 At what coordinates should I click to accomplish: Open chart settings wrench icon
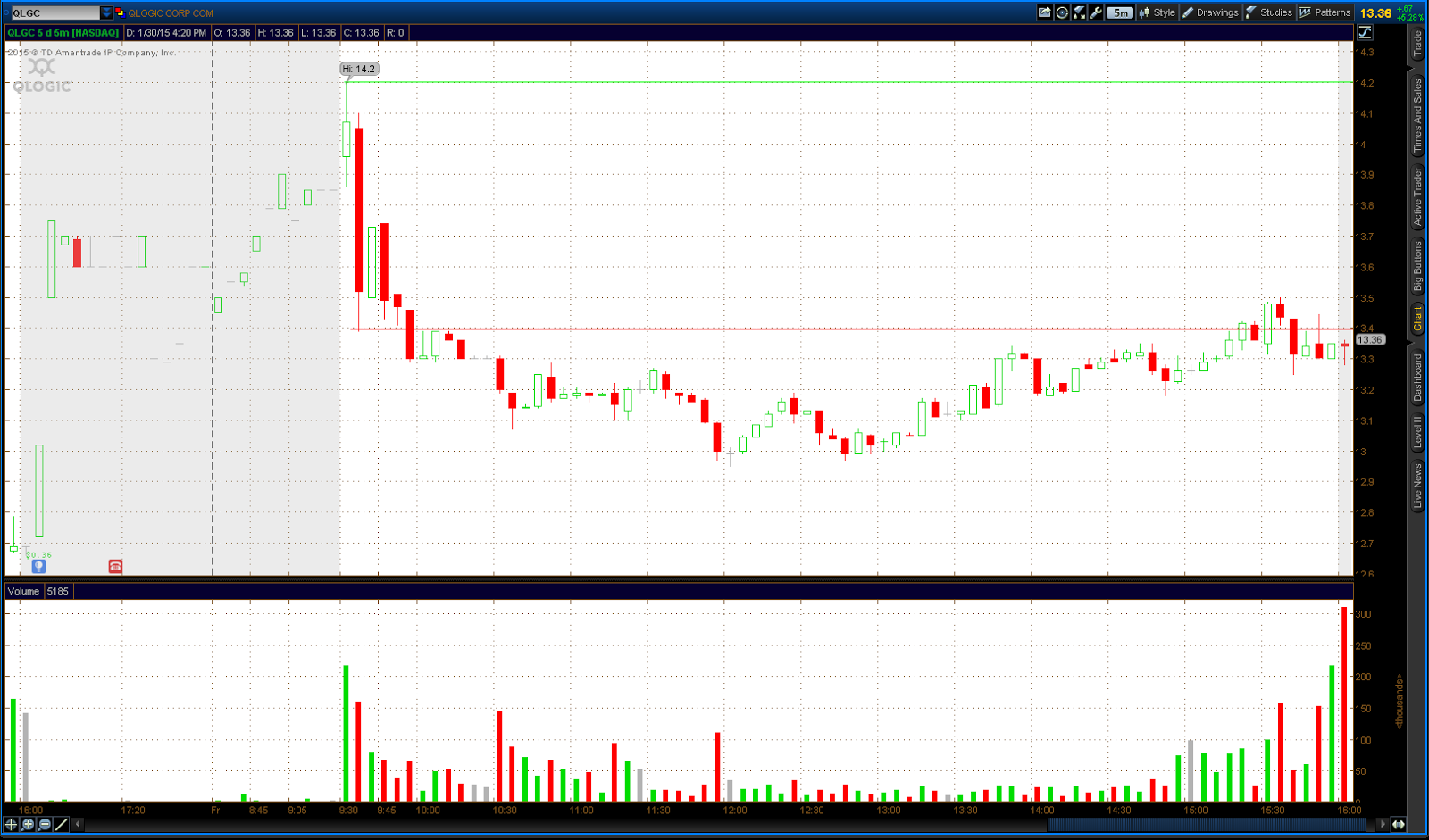pos(1097,12)
